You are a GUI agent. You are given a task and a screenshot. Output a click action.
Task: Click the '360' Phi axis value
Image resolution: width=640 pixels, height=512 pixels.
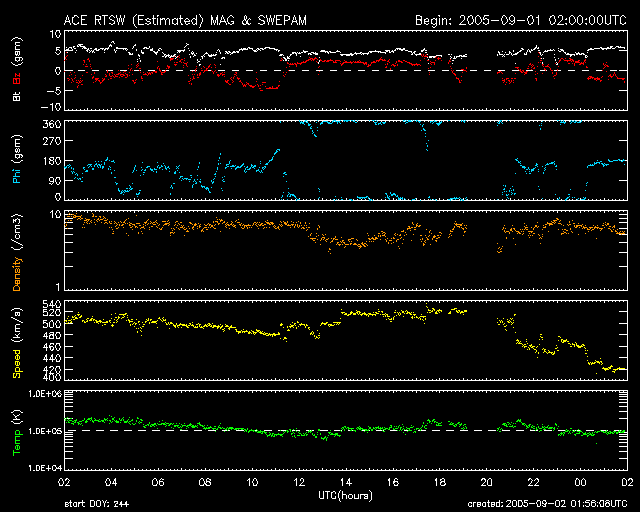[x=52, y=124]
